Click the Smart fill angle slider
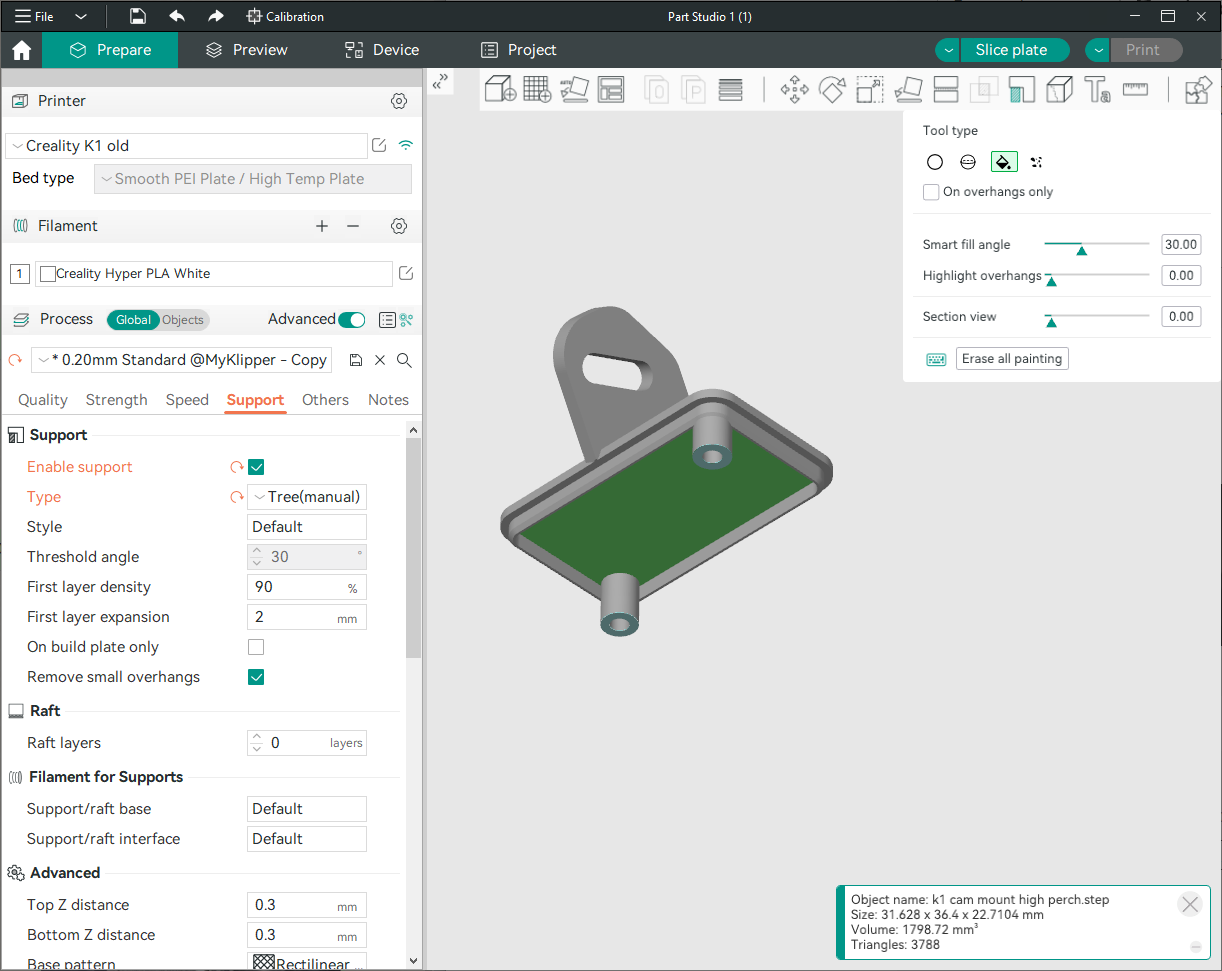The width and height of the screenshot is (1222, 971). [x=1097, y=245]
